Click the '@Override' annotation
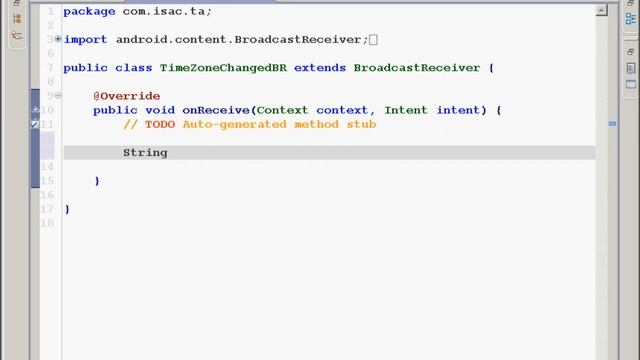 click(x=127, y=96)
